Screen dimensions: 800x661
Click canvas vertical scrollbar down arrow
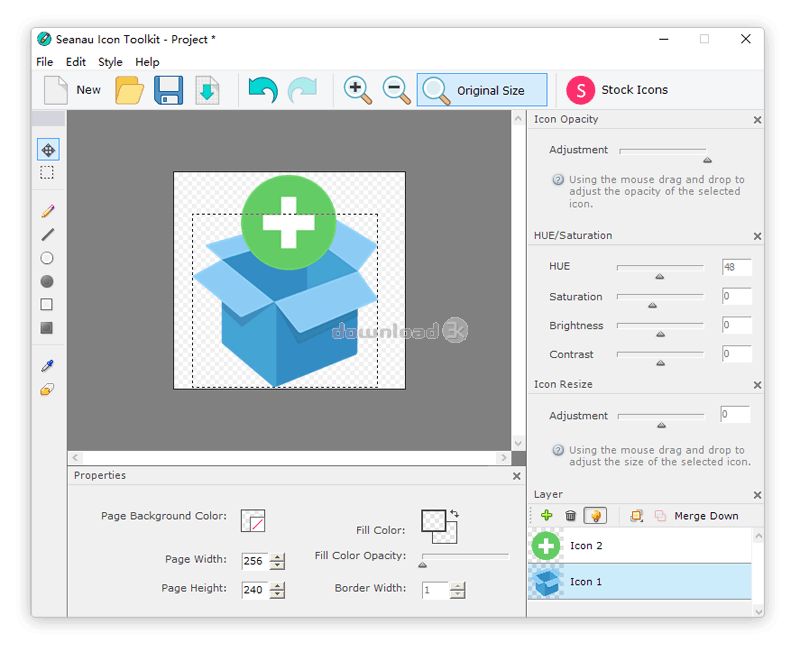518,443
